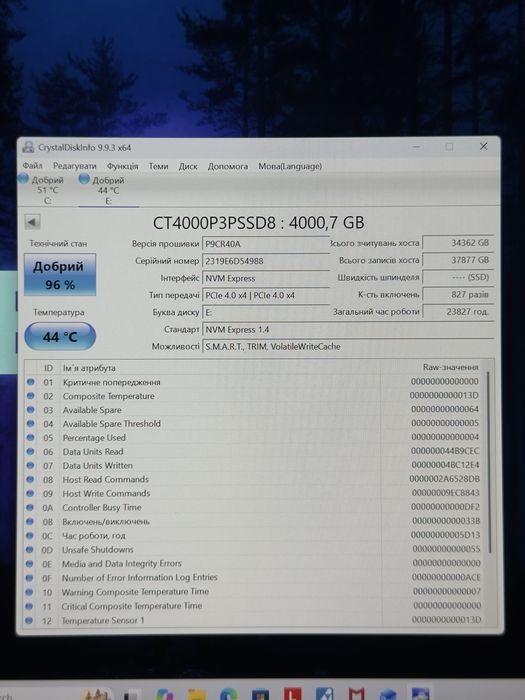Click the total host writes value 37877 GB
The image size is (525, 700).
458,260
